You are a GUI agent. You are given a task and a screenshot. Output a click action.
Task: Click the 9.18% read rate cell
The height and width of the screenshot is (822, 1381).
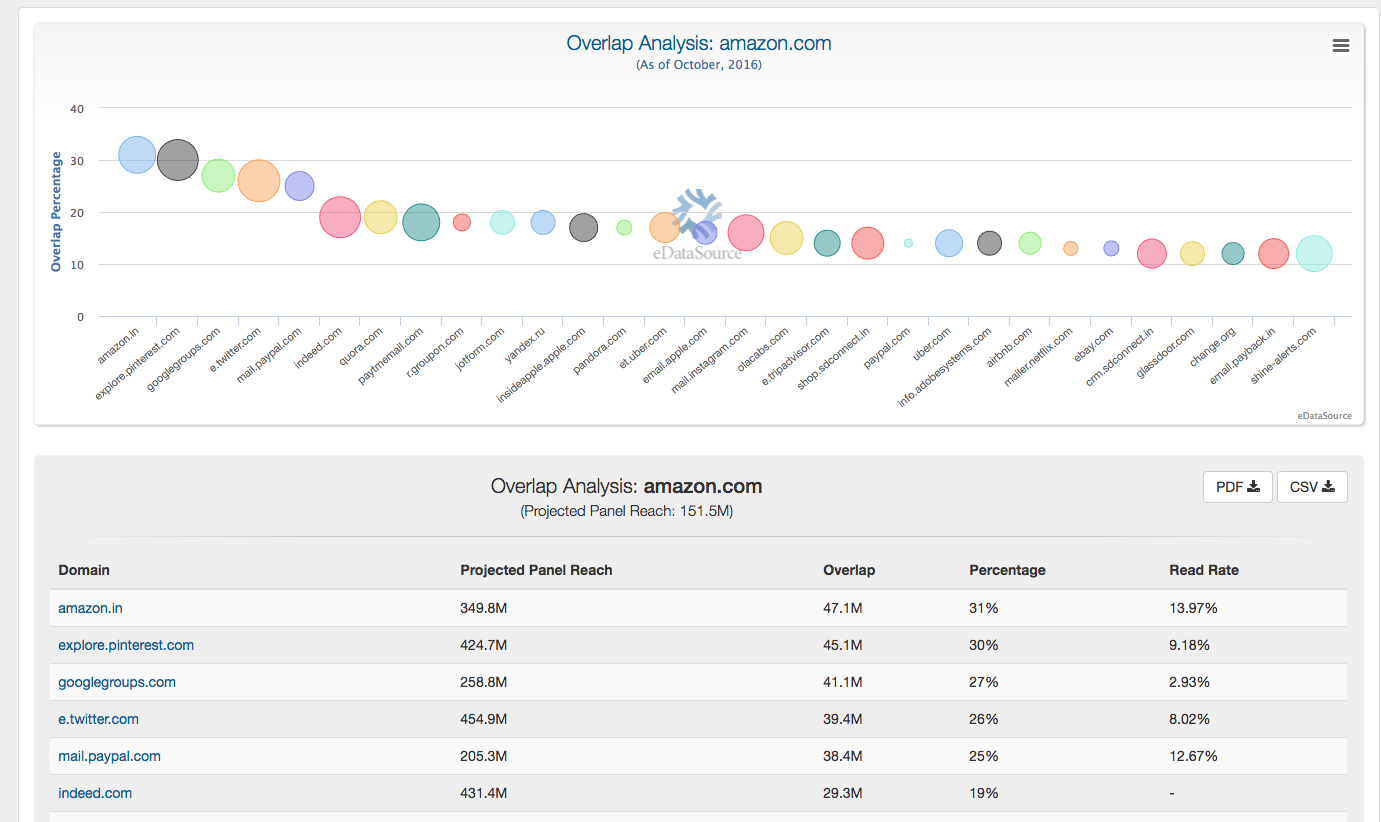click(1189, 645)
